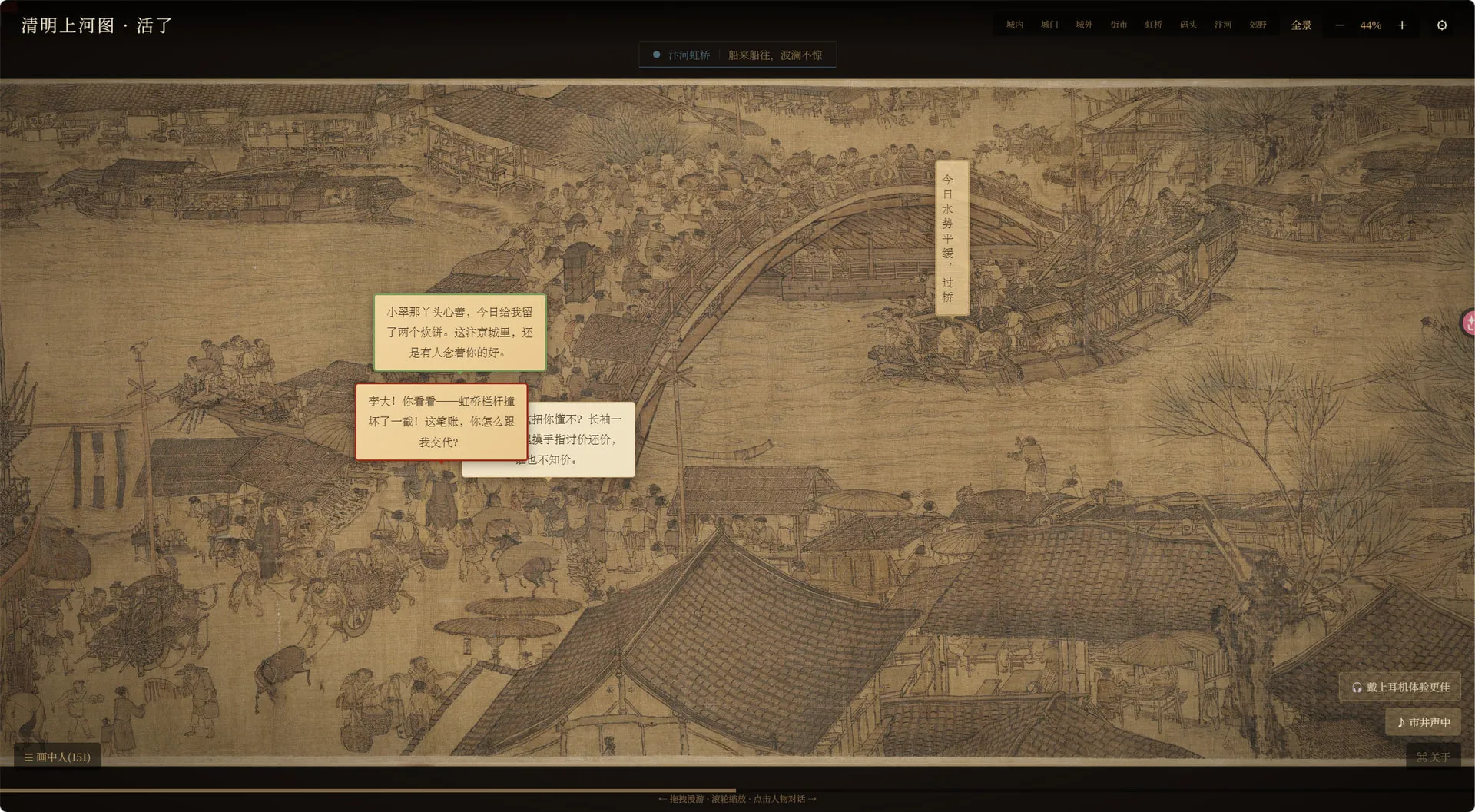
Task: Zoom out with the minus button
Action: coord(1339,25)
